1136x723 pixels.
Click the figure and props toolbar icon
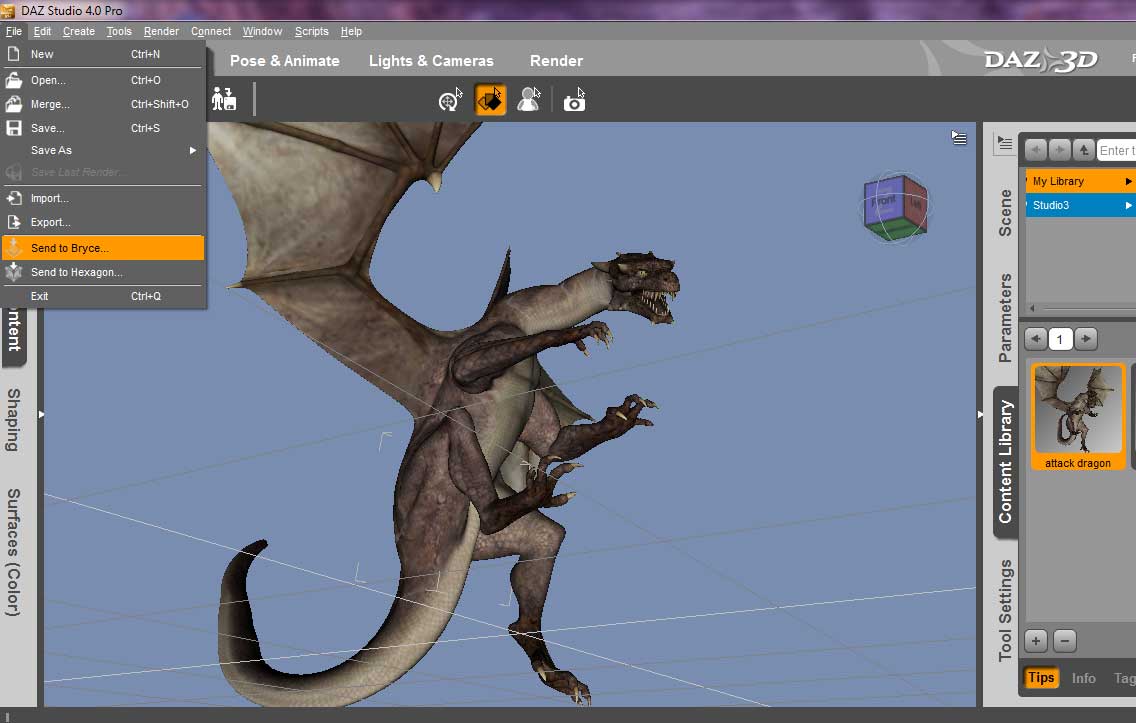click(x=224, y=99)
